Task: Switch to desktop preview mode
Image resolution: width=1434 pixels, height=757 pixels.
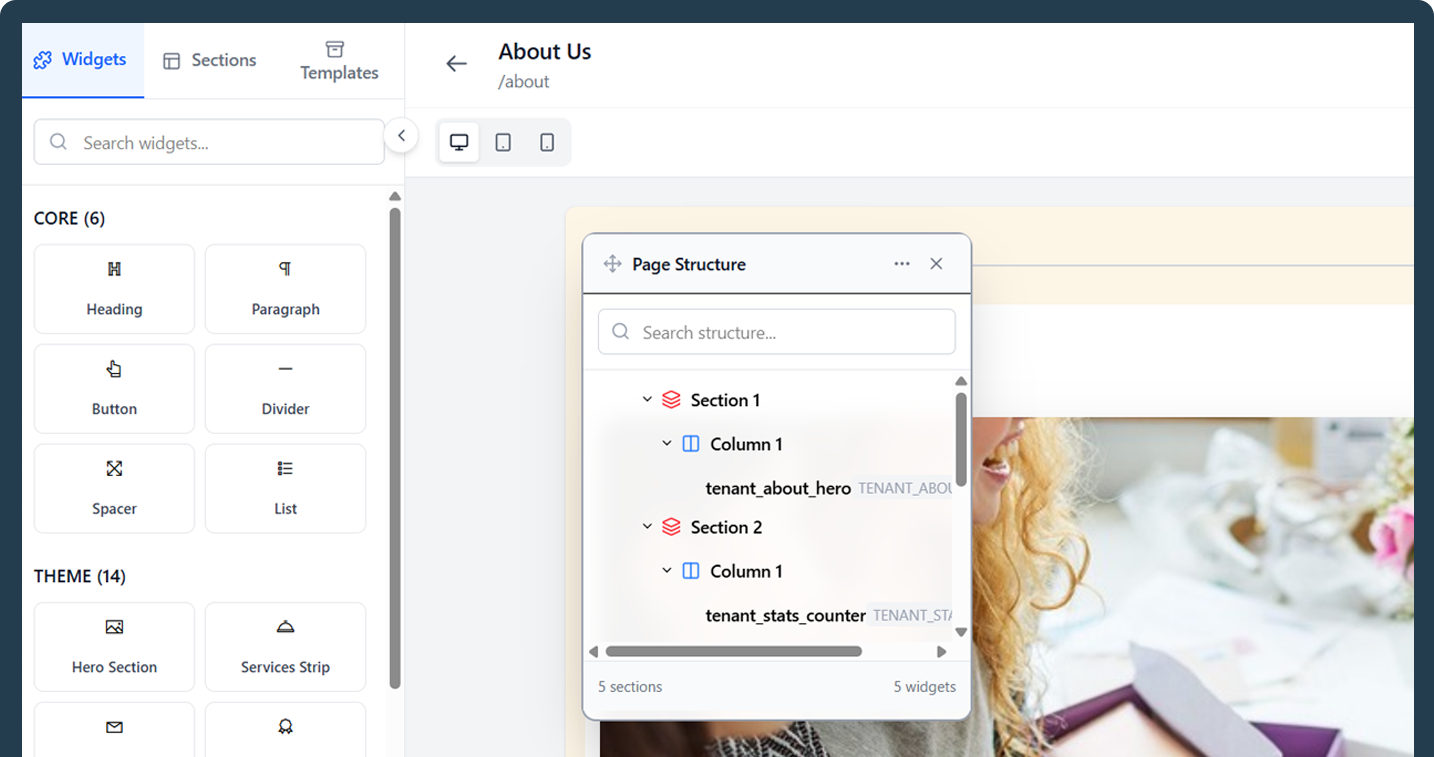Action: pyautogui.click(x=459, y=142)
